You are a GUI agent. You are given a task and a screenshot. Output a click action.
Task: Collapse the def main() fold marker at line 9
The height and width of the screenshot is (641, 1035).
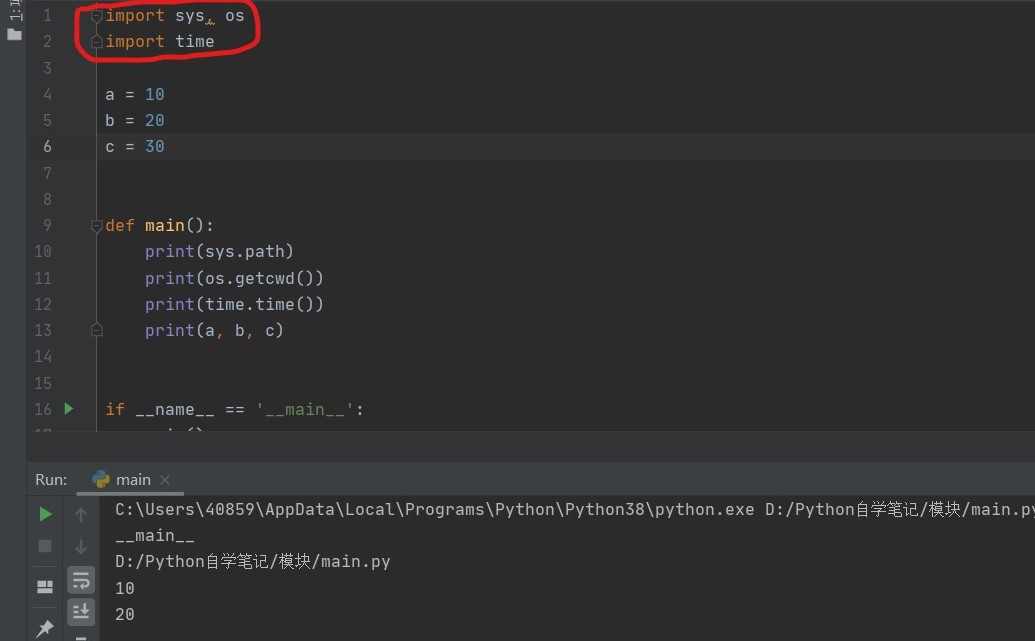click(96, 226)
